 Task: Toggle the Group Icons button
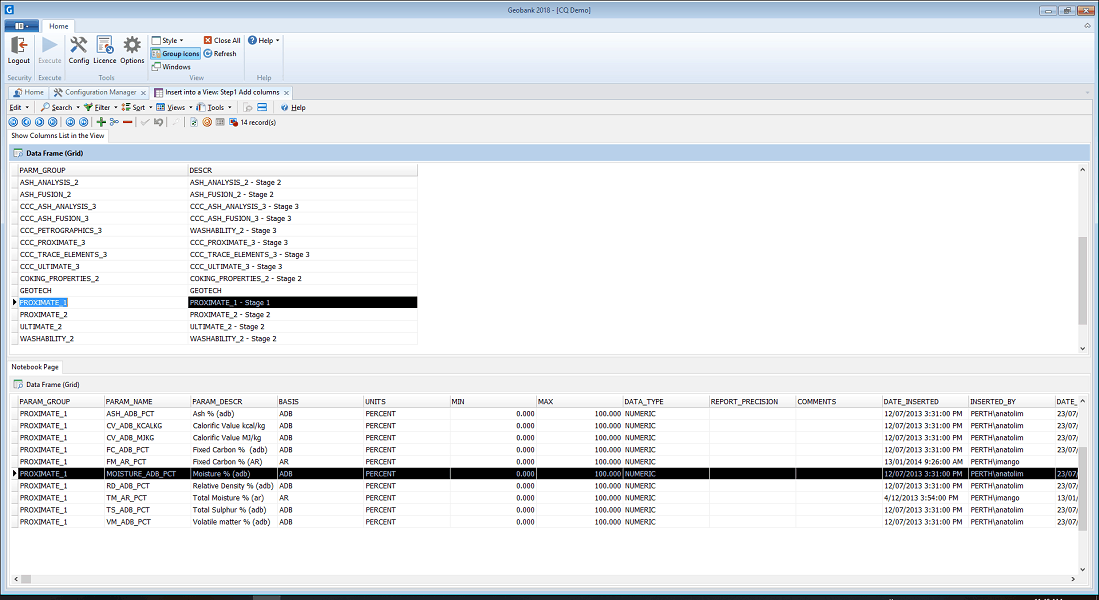[x=176, y=54]
